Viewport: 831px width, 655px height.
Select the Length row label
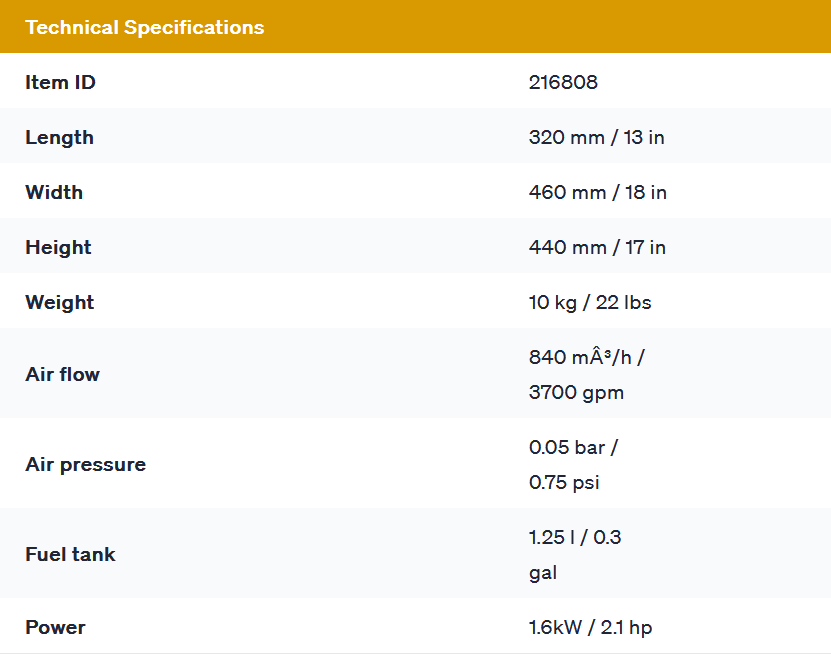[x=59, y=137]
